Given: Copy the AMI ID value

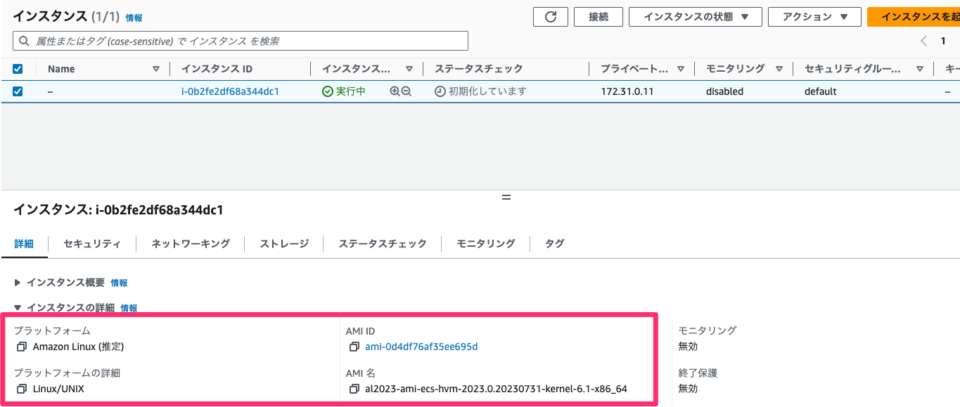Looking at the screenshot, I should (x=354, y=347).
